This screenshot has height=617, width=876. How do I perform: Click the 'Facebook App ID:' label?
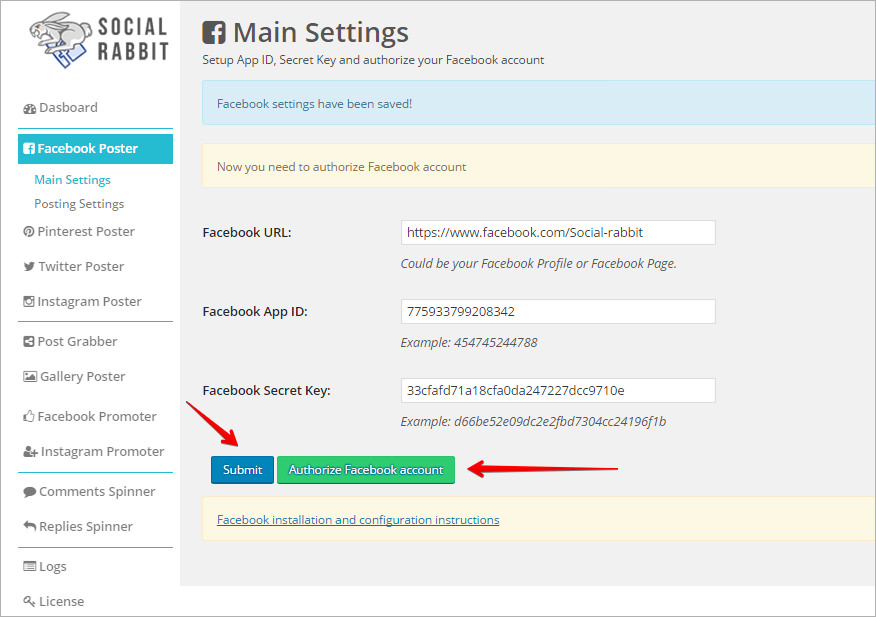(255, 312)
